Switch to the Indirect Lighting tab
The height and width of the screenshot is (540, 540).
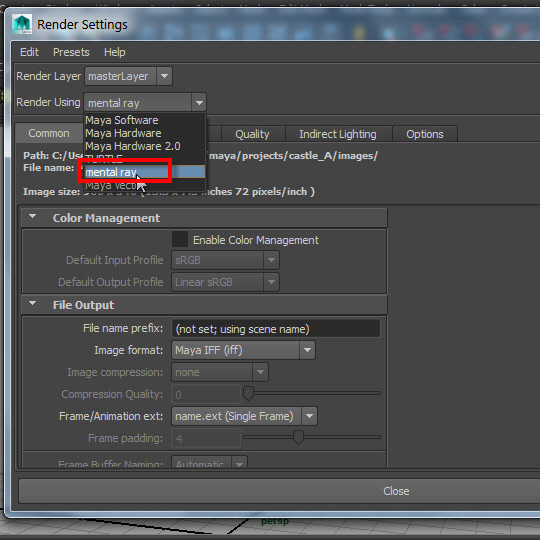click(338, 134)
